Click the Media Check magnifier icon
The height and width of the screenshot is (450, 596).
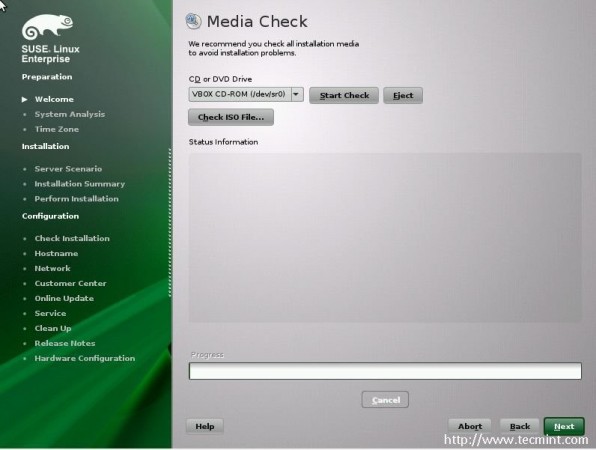click(x=193, y=21)
